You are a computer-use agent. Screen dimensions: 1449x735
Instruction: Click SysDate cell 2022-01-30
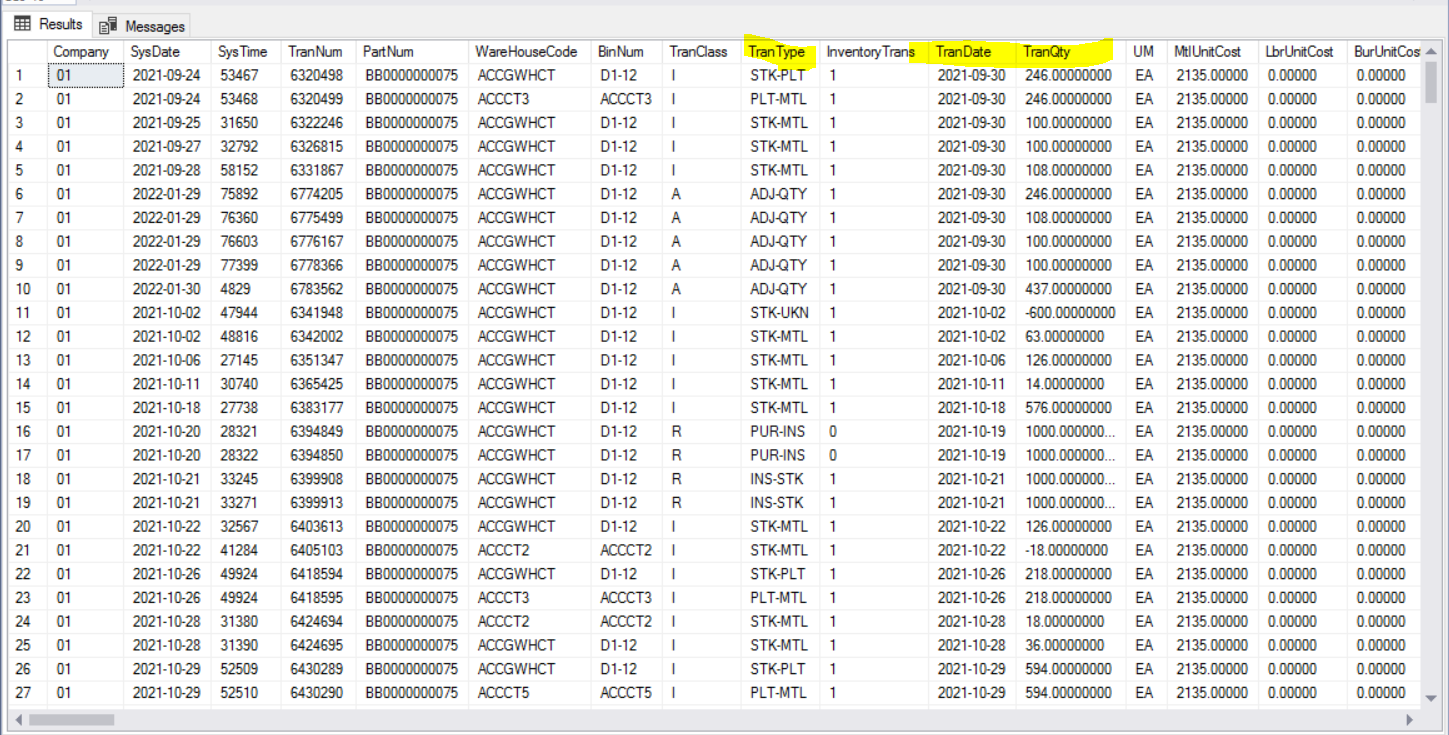tap(168, 289)
